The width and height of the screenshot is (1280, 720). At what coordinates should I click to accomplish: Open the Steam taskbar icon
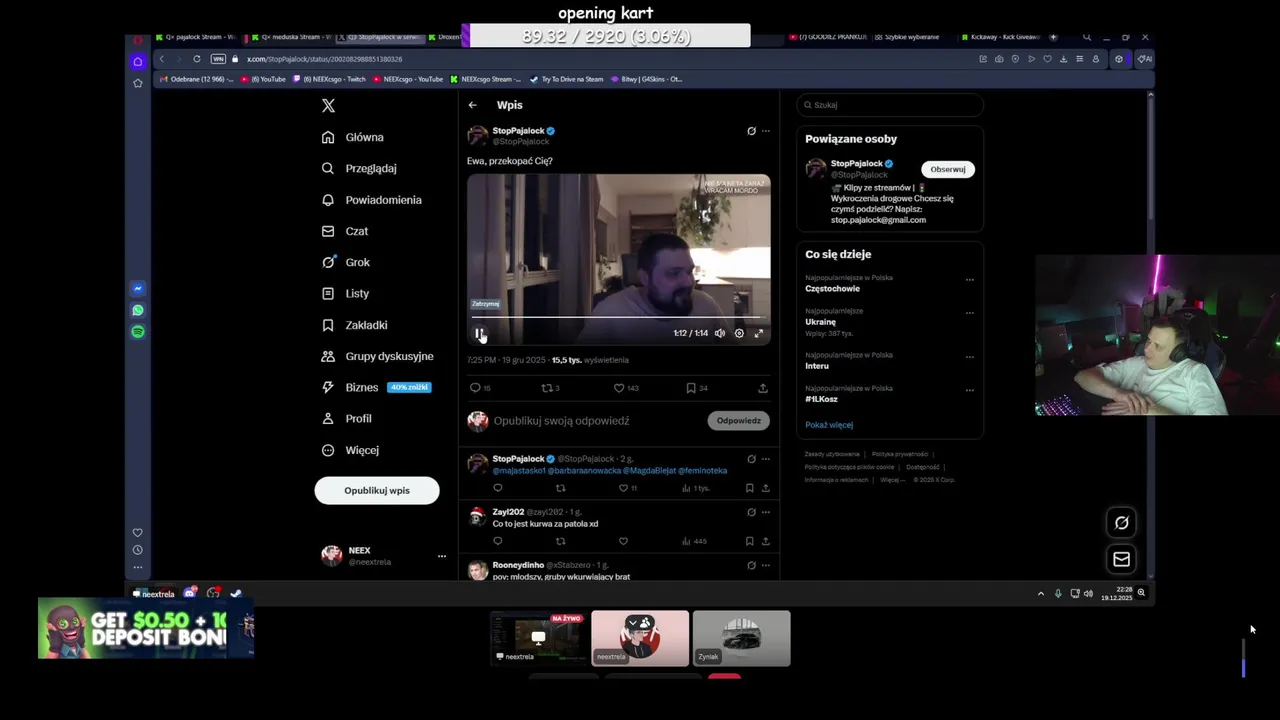pos(236,593)
